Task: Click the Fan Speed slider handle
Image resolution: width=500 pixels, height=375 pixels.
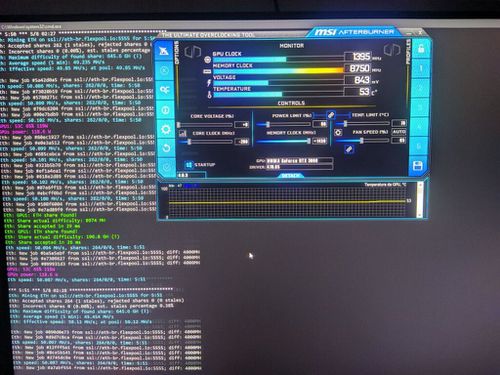Action: (362, 141)
